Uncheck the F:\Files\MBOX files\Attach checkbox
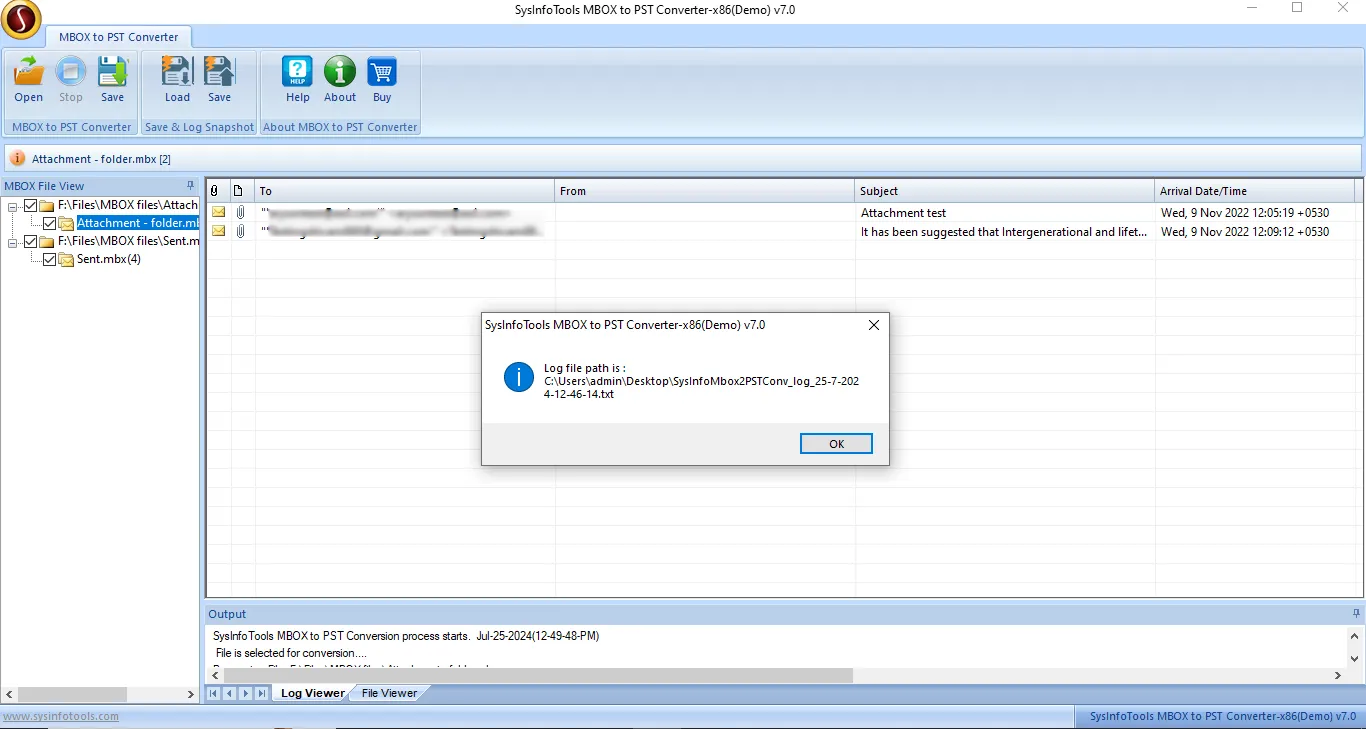Image resolution: width=1366 pixels, height=729 pixels. [30, 205]
